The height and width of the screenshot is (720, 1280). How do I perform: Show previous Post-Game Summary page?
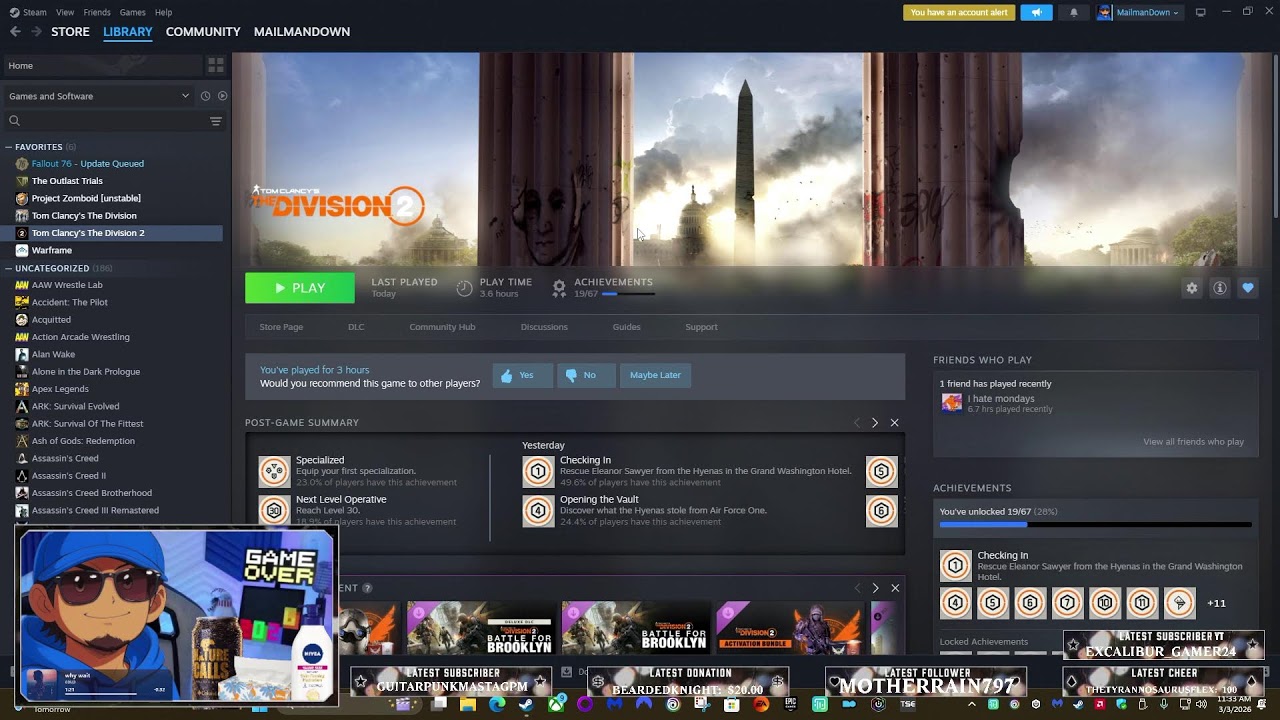click(856, 423)
